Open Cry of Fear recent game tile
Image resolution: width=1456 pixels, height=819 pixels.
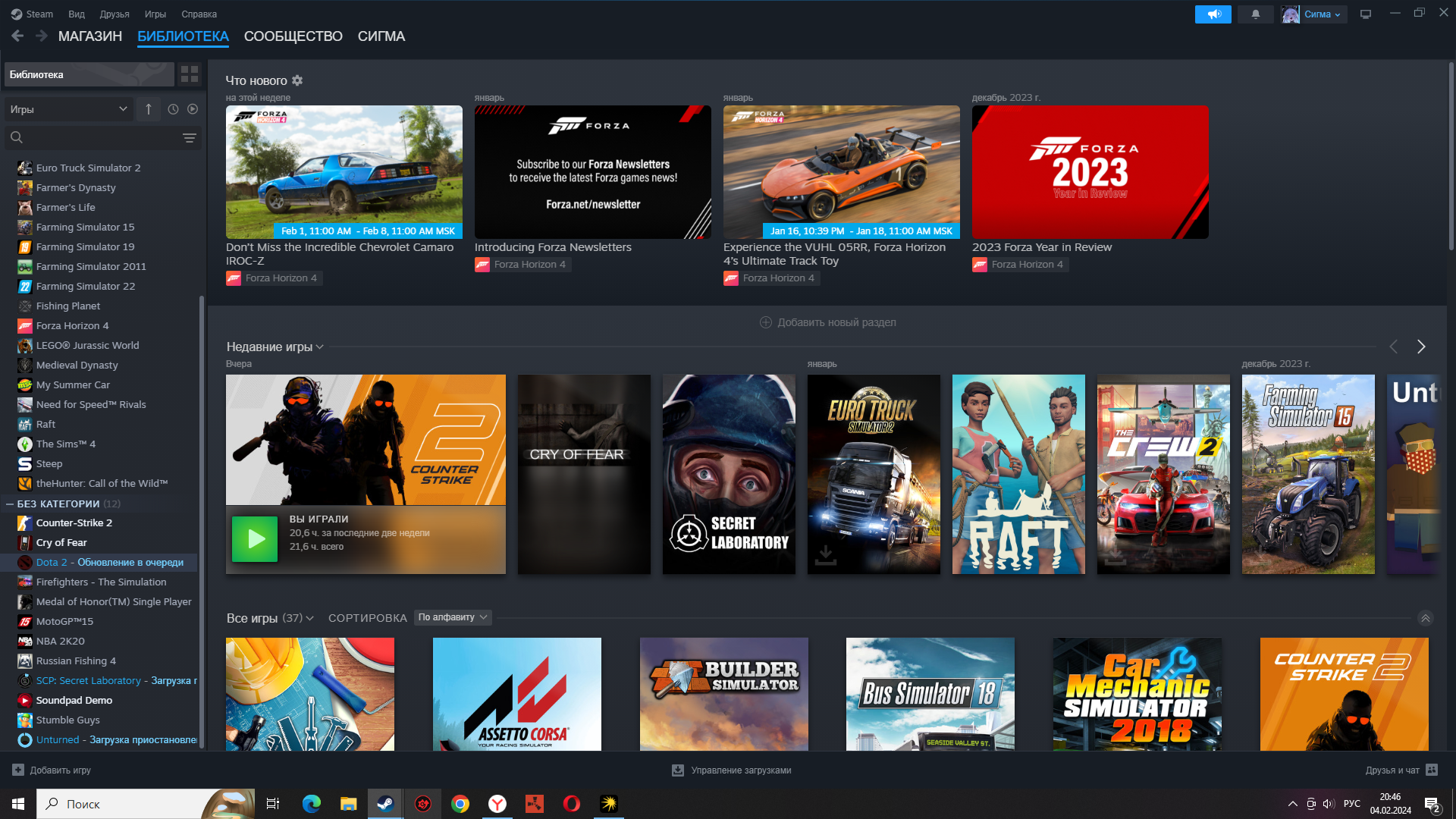point(584,474)
